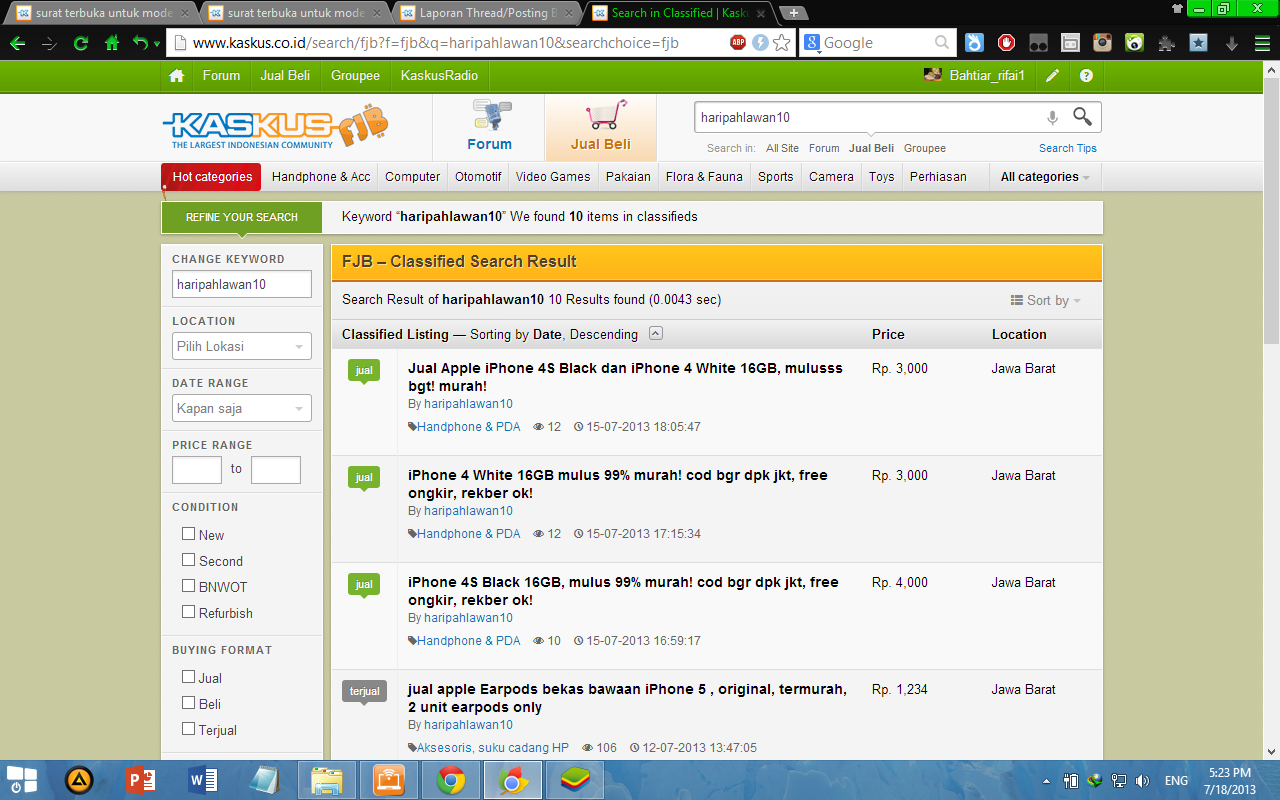Select the Otomotif category
The height and width of the screenshot is (800, 1280).
click(x=478, y=177)
